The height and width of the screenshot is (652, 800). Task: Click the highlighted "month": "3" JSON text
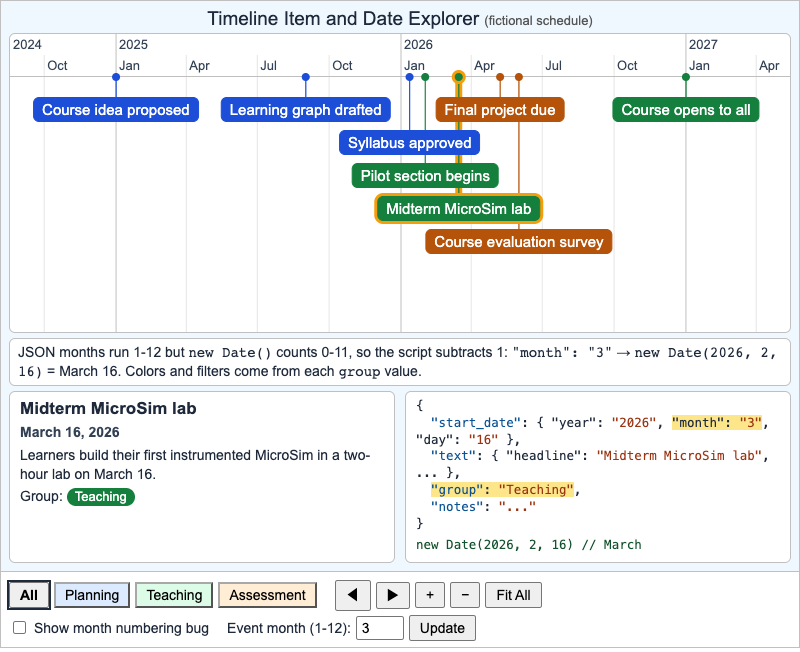pyautogui.click(x=717, y=422)
